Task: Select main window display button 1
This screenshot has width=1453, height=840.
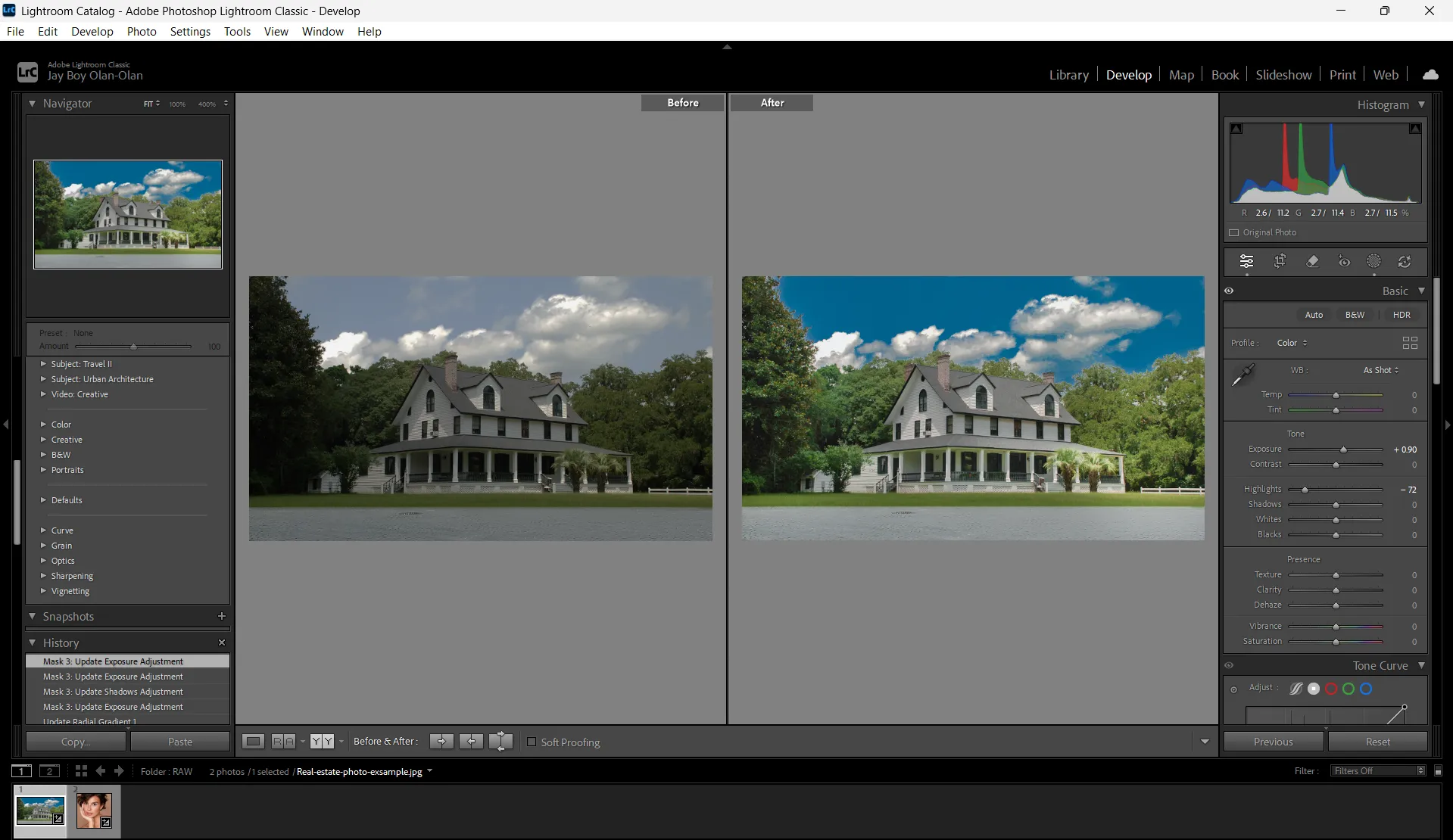Action: pos(21,771)
